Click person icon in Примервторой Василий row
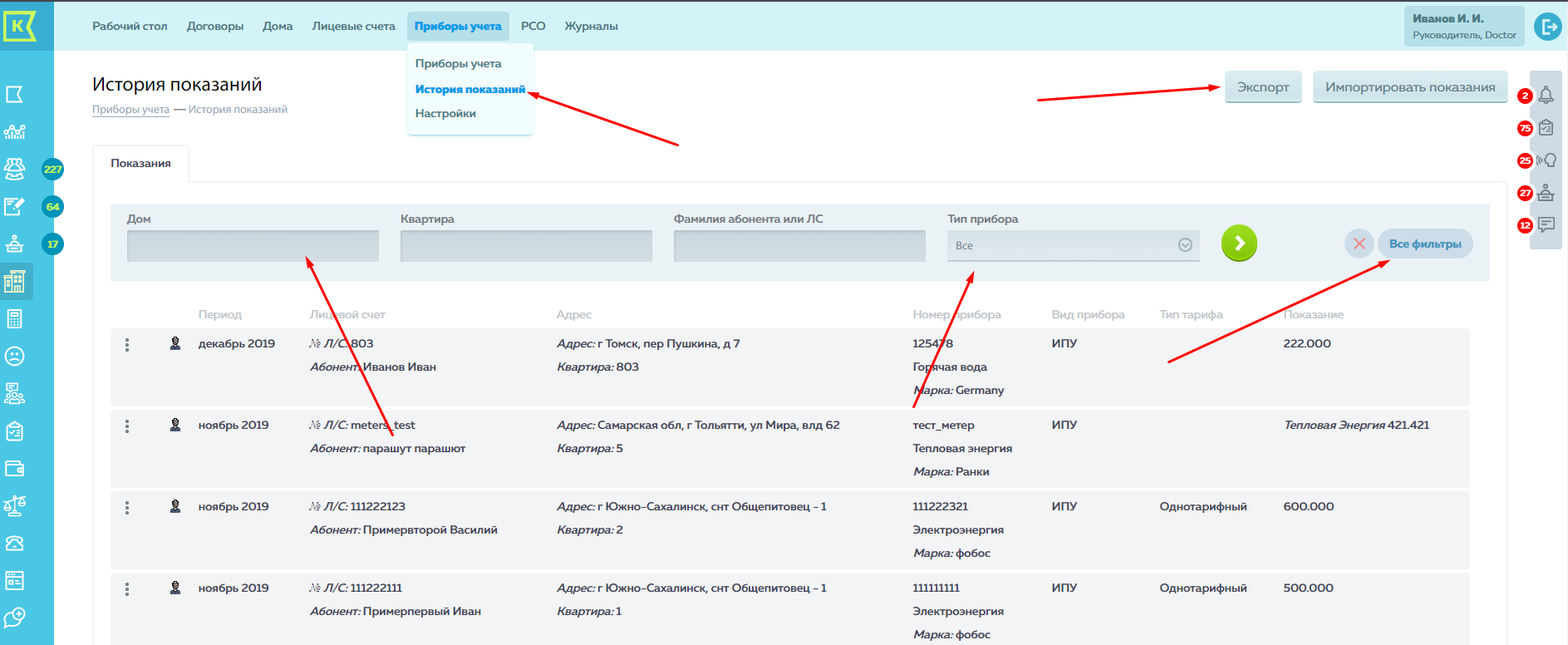The width and height of the screenshot is (1568, 645). coord(175,506)
